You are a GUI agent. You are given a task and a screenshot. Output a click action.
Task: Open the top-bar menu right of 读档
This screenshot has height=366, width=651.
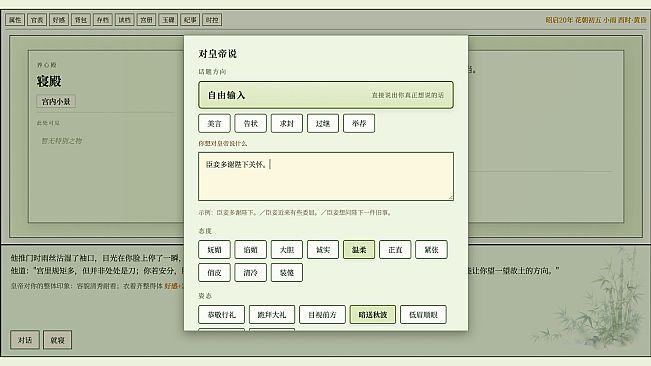(x=146, y=20)
